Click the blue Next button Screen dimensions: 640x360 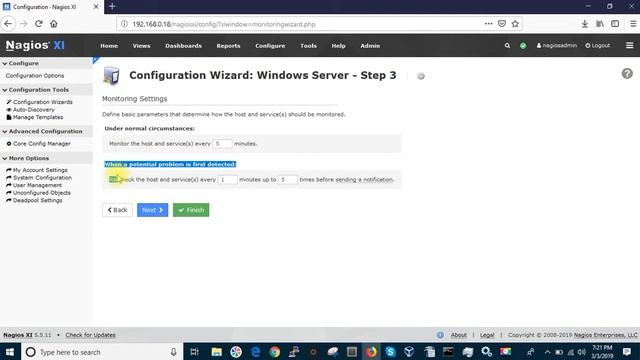[152, 210]
